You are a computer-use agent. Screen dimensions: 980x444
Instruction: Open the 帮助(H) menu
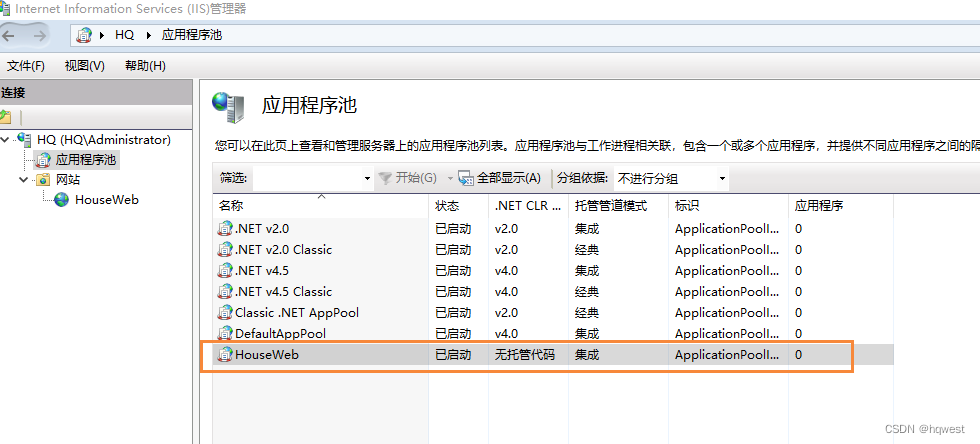coord(145,66)
